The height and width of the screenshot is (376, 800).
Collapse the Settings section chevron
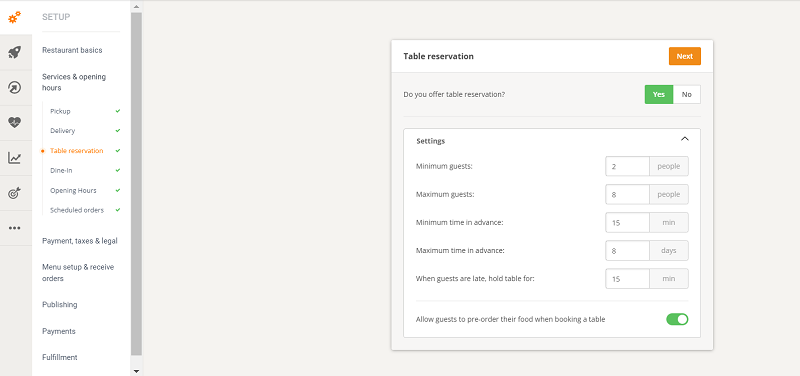click(x=685, y=139)
